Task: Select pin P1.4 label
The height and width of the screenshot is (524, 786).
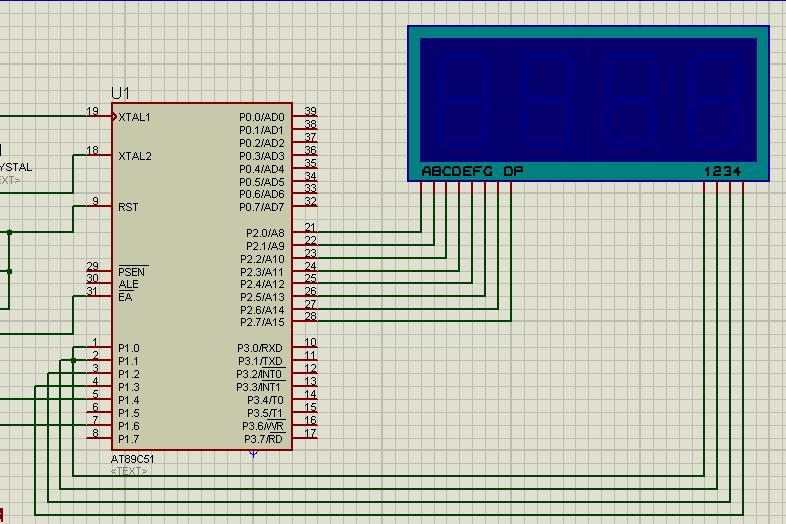Action: point(129,400)
